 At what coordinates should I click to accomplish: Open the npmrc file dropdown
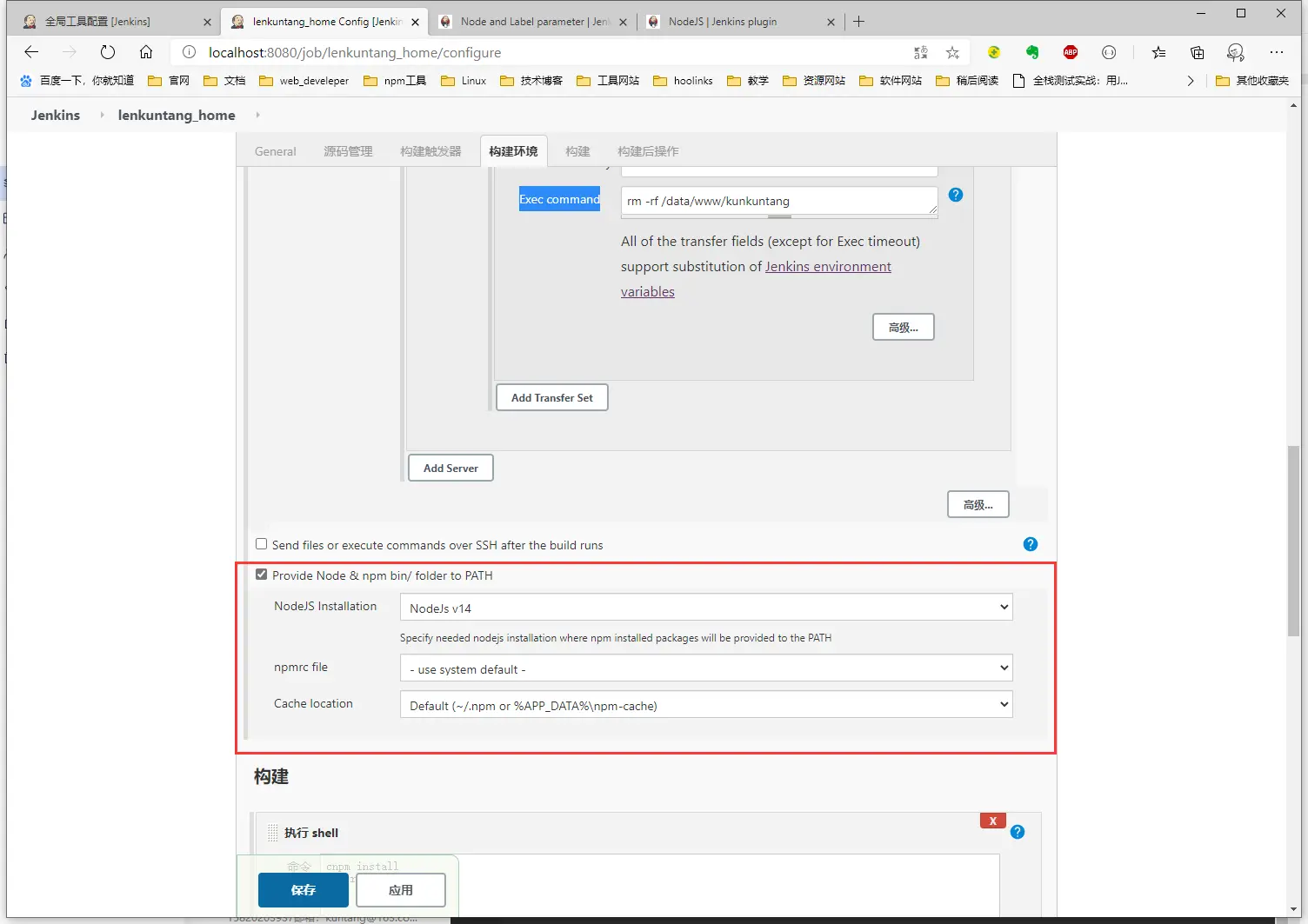pos(706,668)
